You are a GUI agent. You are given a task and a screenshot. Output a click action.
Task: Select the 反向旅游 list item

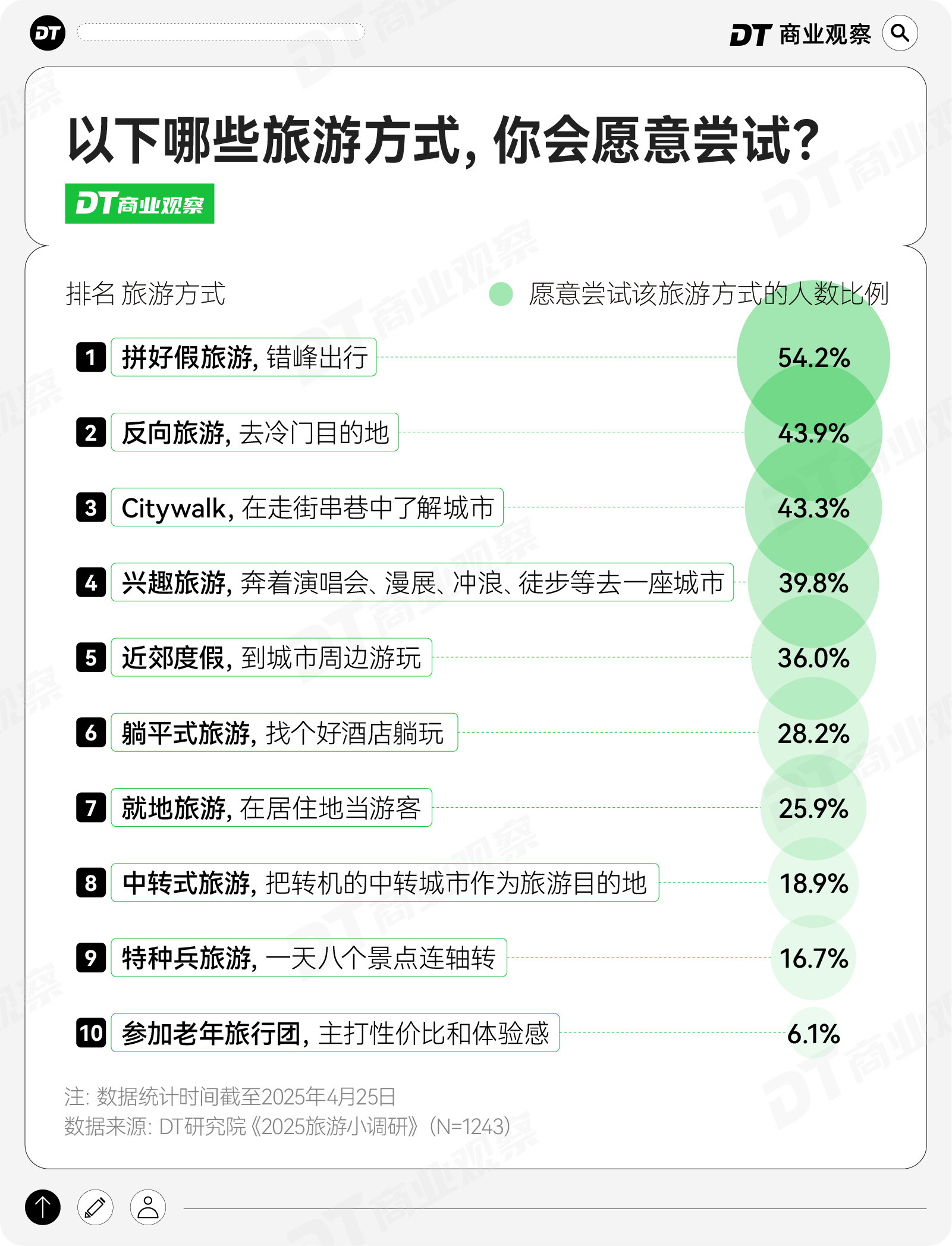click(255, 432)
